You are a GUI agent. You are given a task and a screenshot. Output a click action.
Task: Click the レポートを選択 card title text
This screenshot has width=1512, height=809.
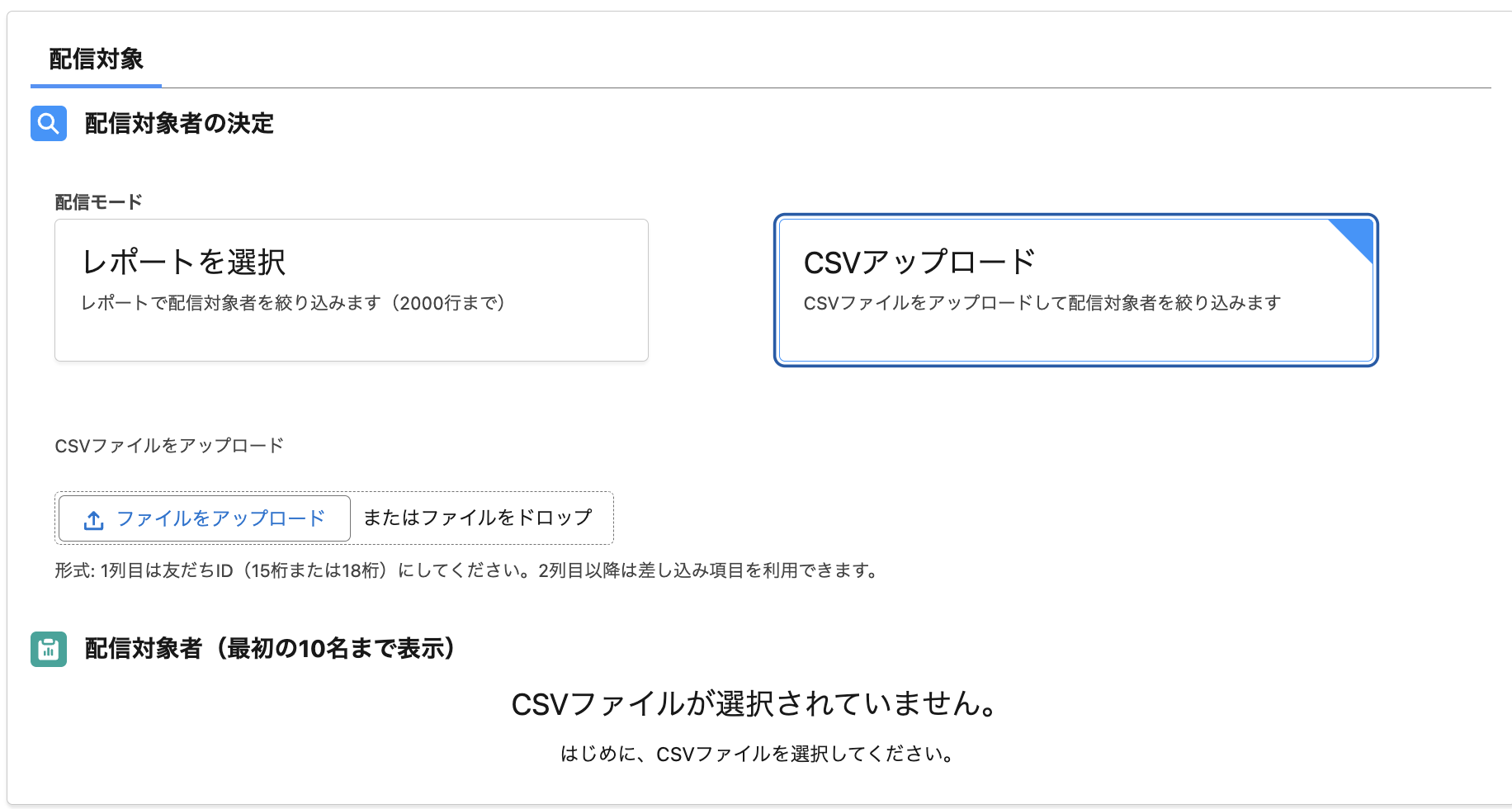[184, 263]
